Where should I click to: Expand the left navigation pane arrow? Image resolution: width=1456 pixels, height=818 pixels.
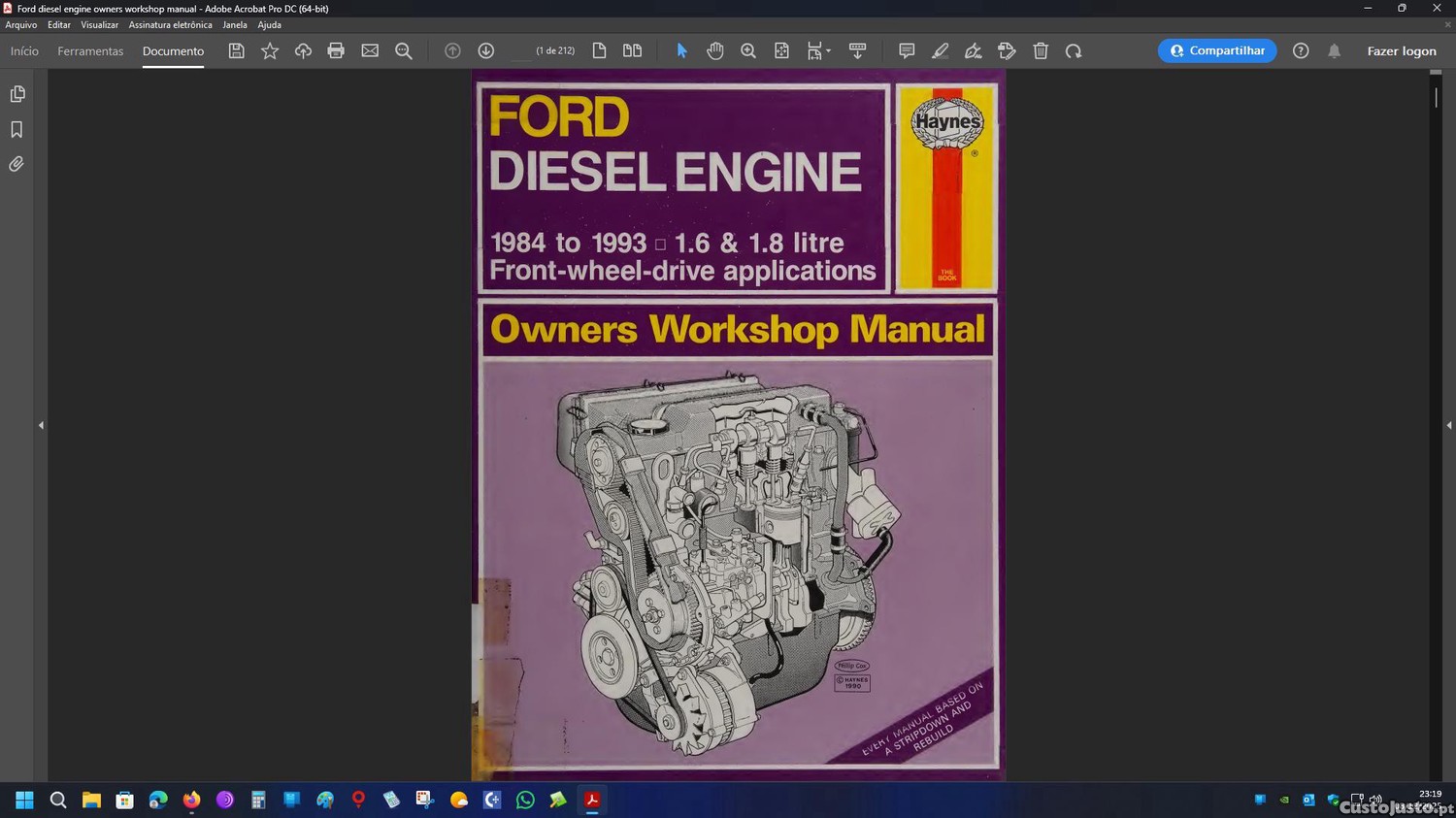point(41,425)
